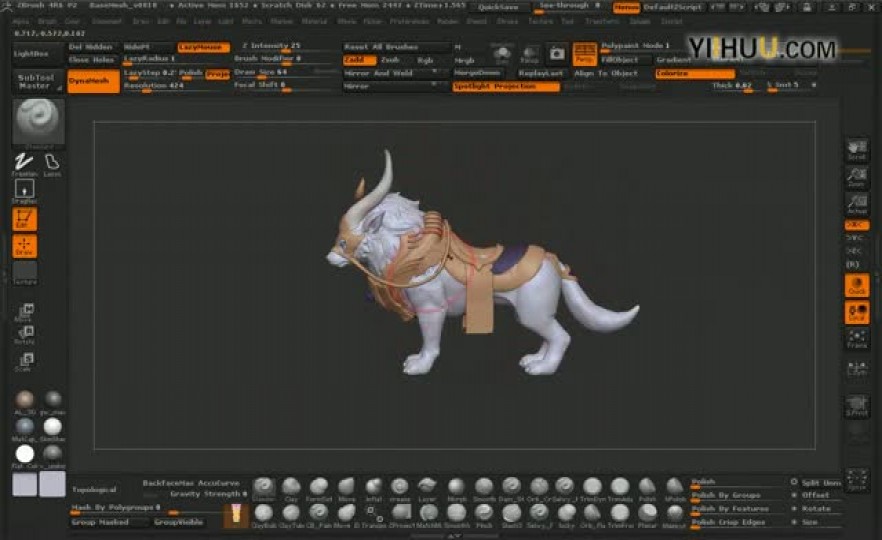The image size is (882, 540).
Task: Select the ClayBuild brush sphere
Action: point(263,514)
